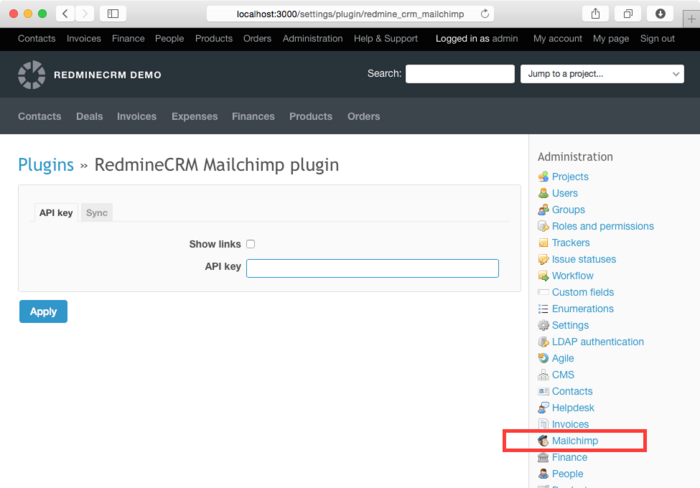Click the Settings gear icon in sidebar

pos(543,325)
